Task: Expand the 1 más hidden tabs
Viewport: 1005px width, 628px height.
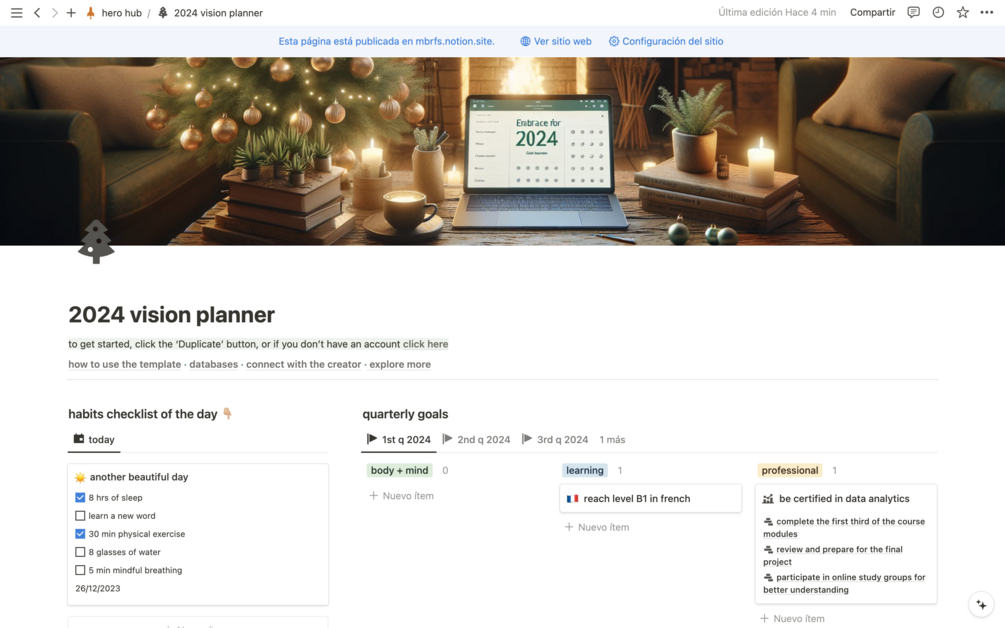Action: click(x=613, y=439)
